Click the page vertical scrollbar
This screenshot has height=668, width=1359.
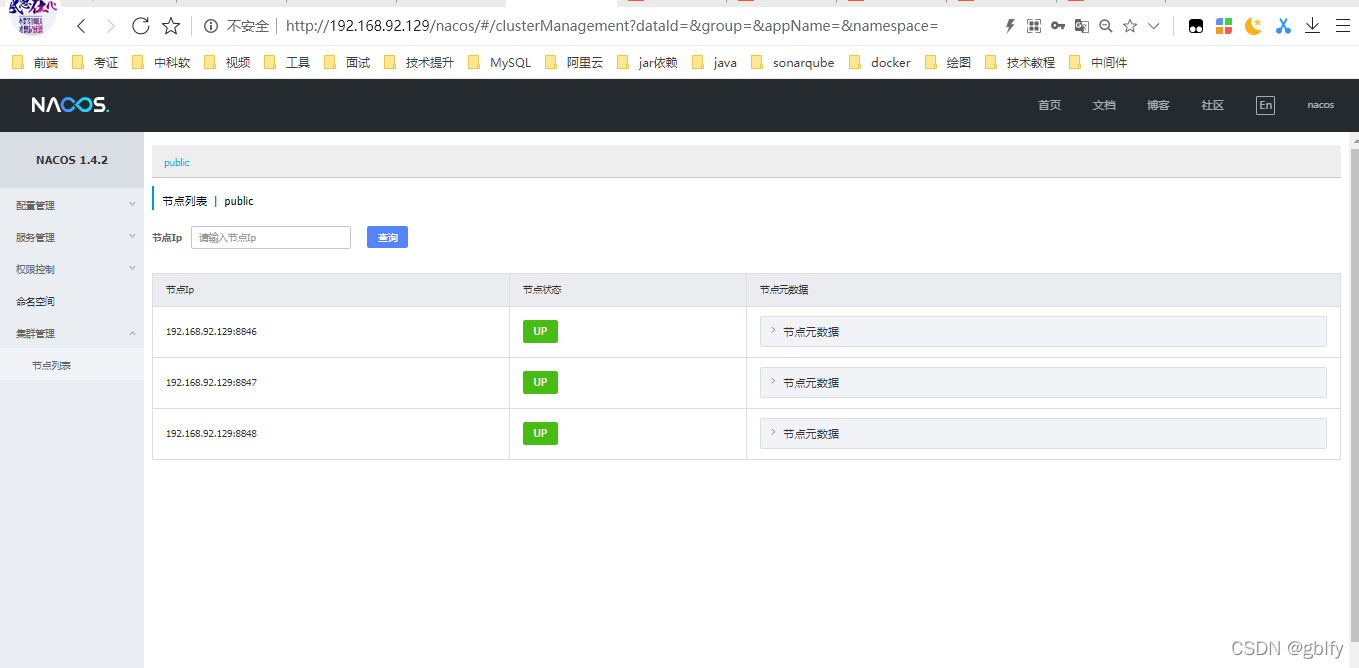pos(1355,395)
